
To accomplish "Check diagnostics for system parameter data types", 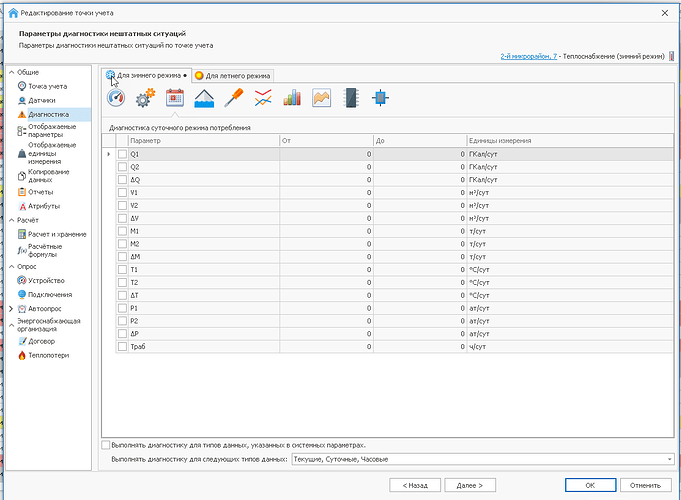I will 107,444.
